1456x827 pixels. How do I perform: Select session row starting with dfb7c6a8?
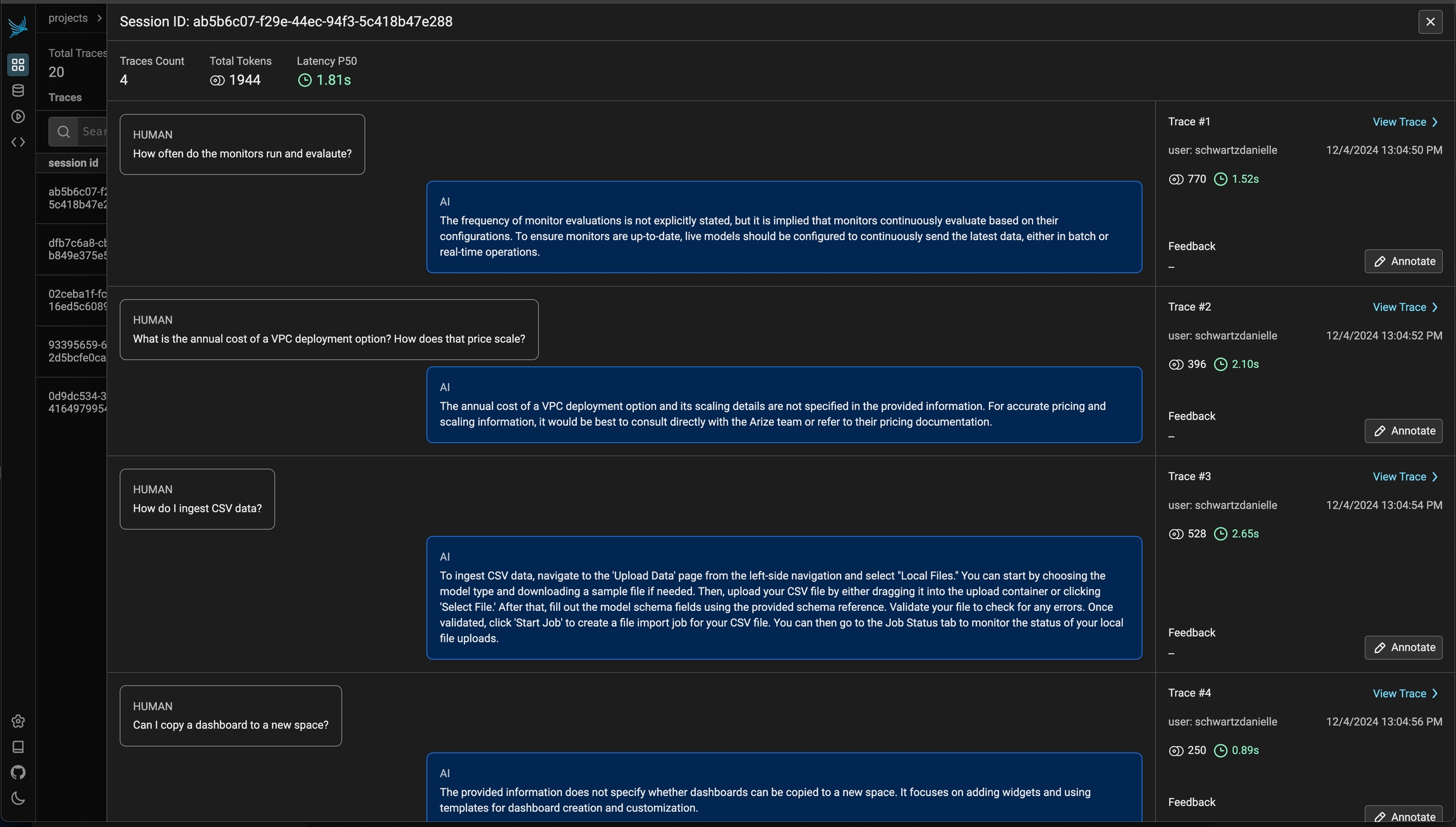[x=77, y=250]
